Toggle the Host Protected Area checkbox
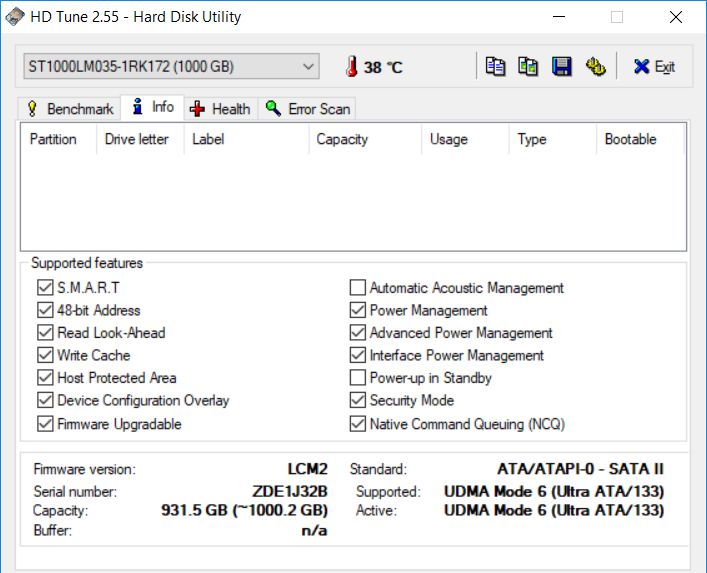Image resolution: width=707 pixels, height=573 pixels. click(45, 377)
